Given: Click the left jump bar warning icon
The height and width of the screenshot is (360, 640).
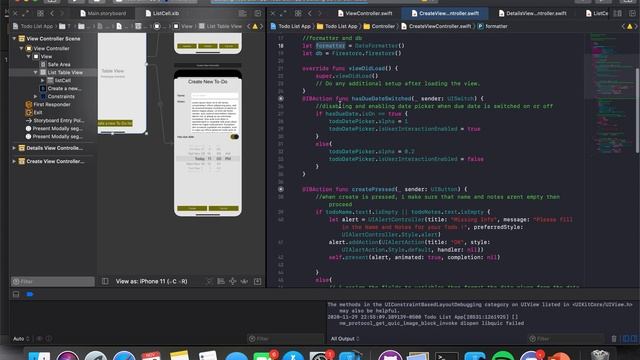Looking at the screenshot, I should point(255,26).
